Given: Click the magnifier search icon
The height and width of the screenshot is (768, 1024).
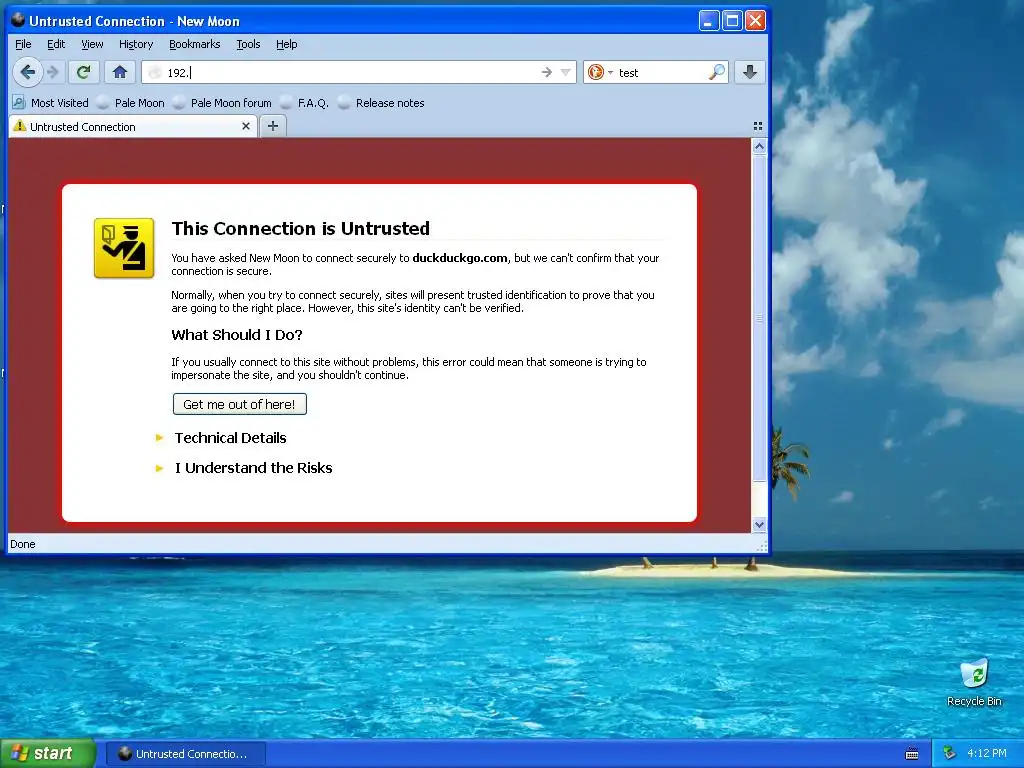Looking at the screenshot, I should [716, 72].
